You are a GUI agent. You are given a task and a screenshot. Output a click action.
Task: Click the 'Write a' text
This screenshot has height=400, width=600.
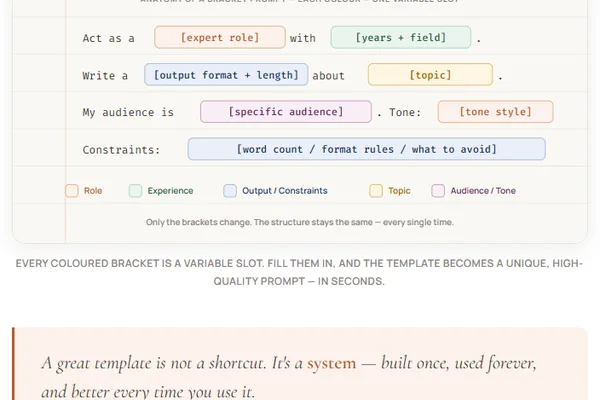pyautogui.click(x=105, y=75)
